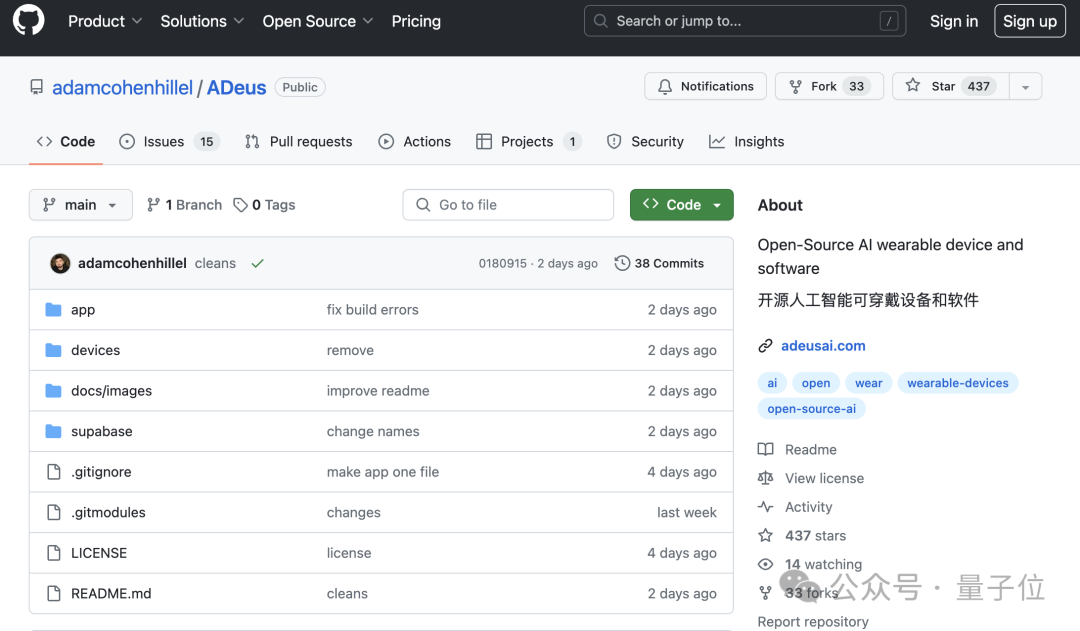Image resolution: width=1080 pixels, height=631 pixels.
Task: Click the devices folder icon
Action: (x=53, y=350)
